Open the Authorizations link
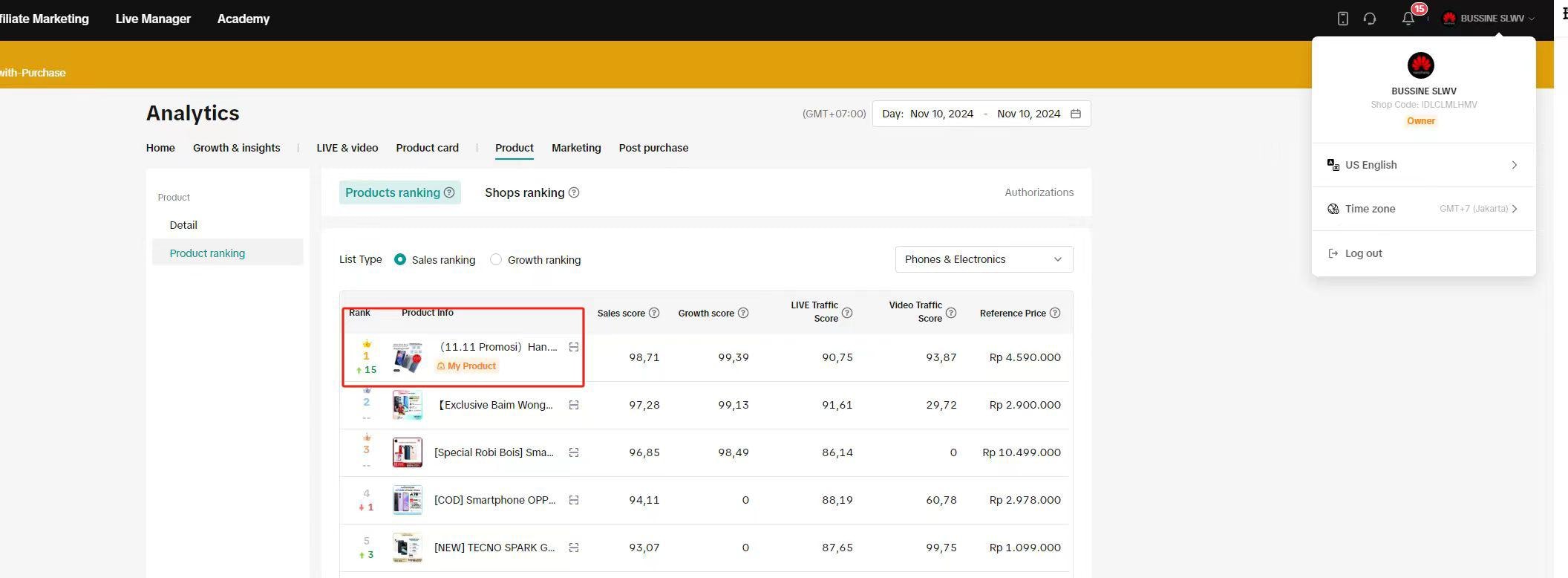Image resolution: width=1568 pixels, height=578 pixels. click(1039, 192)
